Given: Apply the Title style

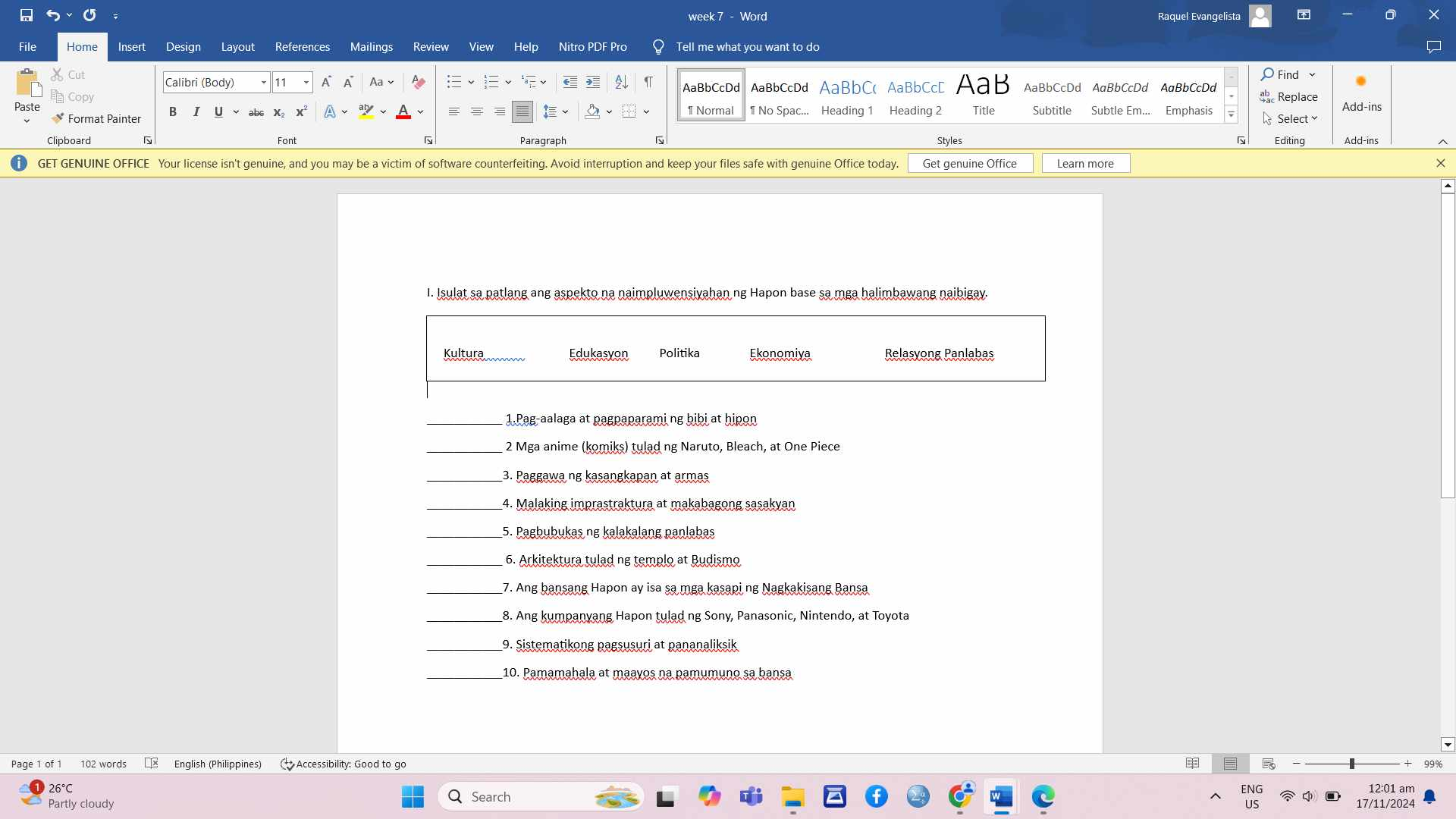Looking at the screenshot, I should point(984,96).
